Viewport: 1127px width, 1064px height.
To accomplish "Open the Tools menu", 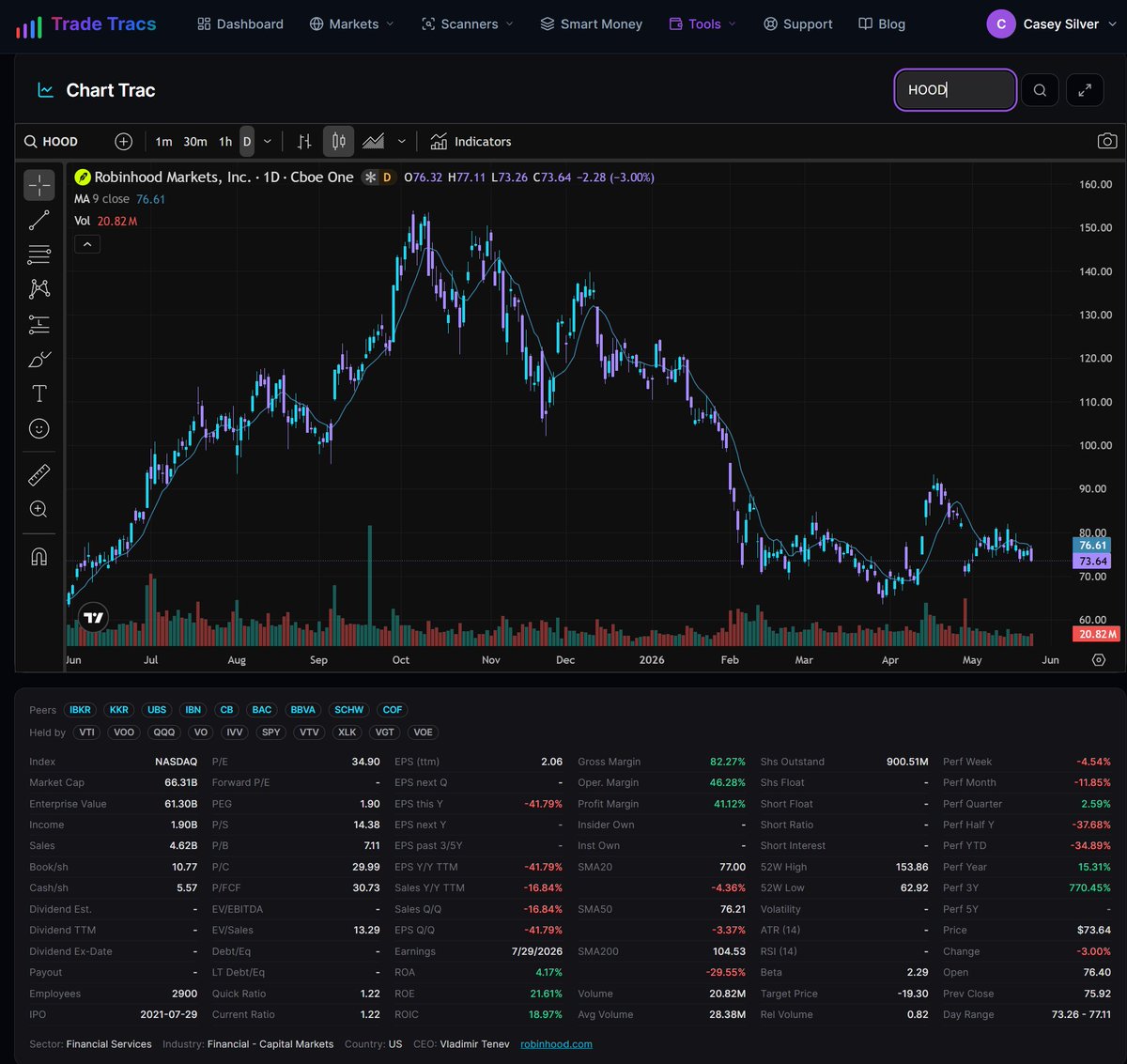I will tap(702, 24).
